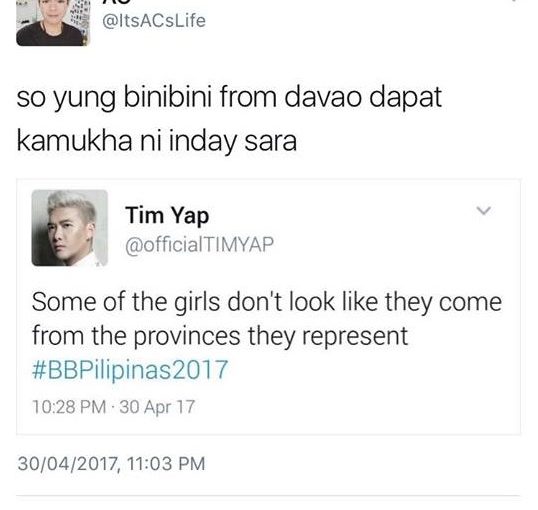Viewport: 538px width, 510px height.
Task: Click the Tim Yap display name
Action: pos(167,216)
